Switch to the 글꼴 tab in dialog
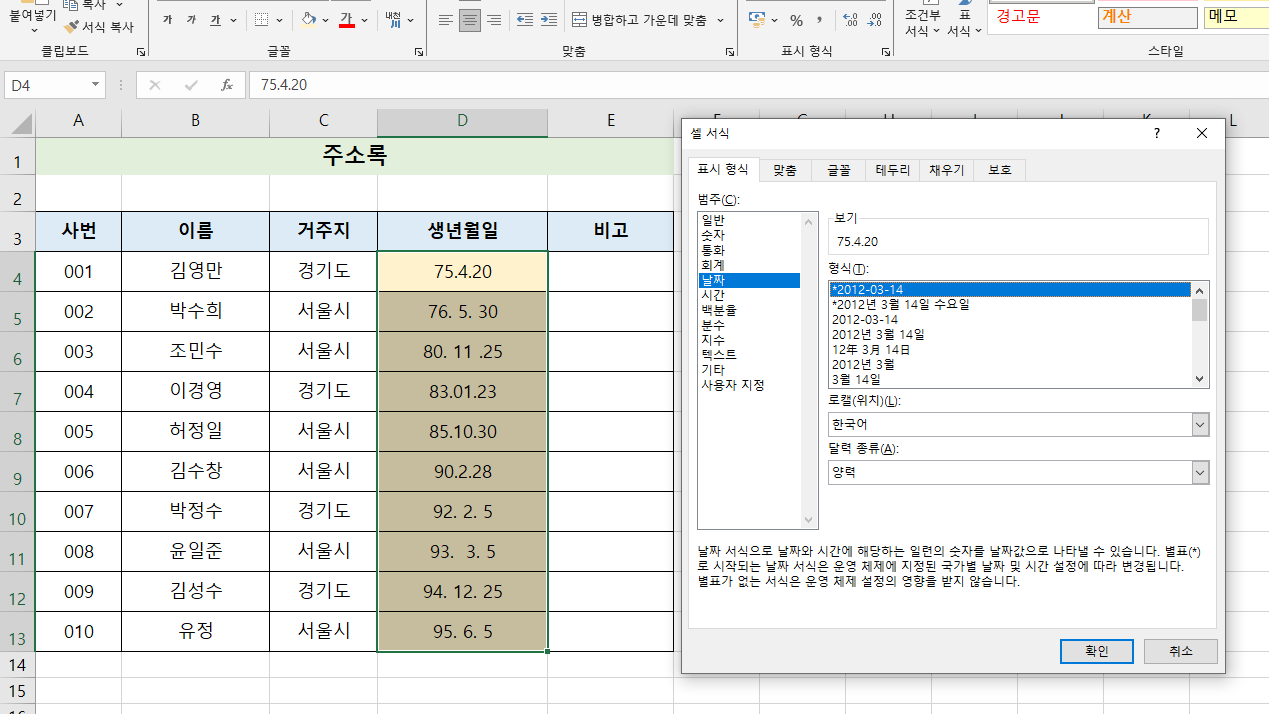 838,170
